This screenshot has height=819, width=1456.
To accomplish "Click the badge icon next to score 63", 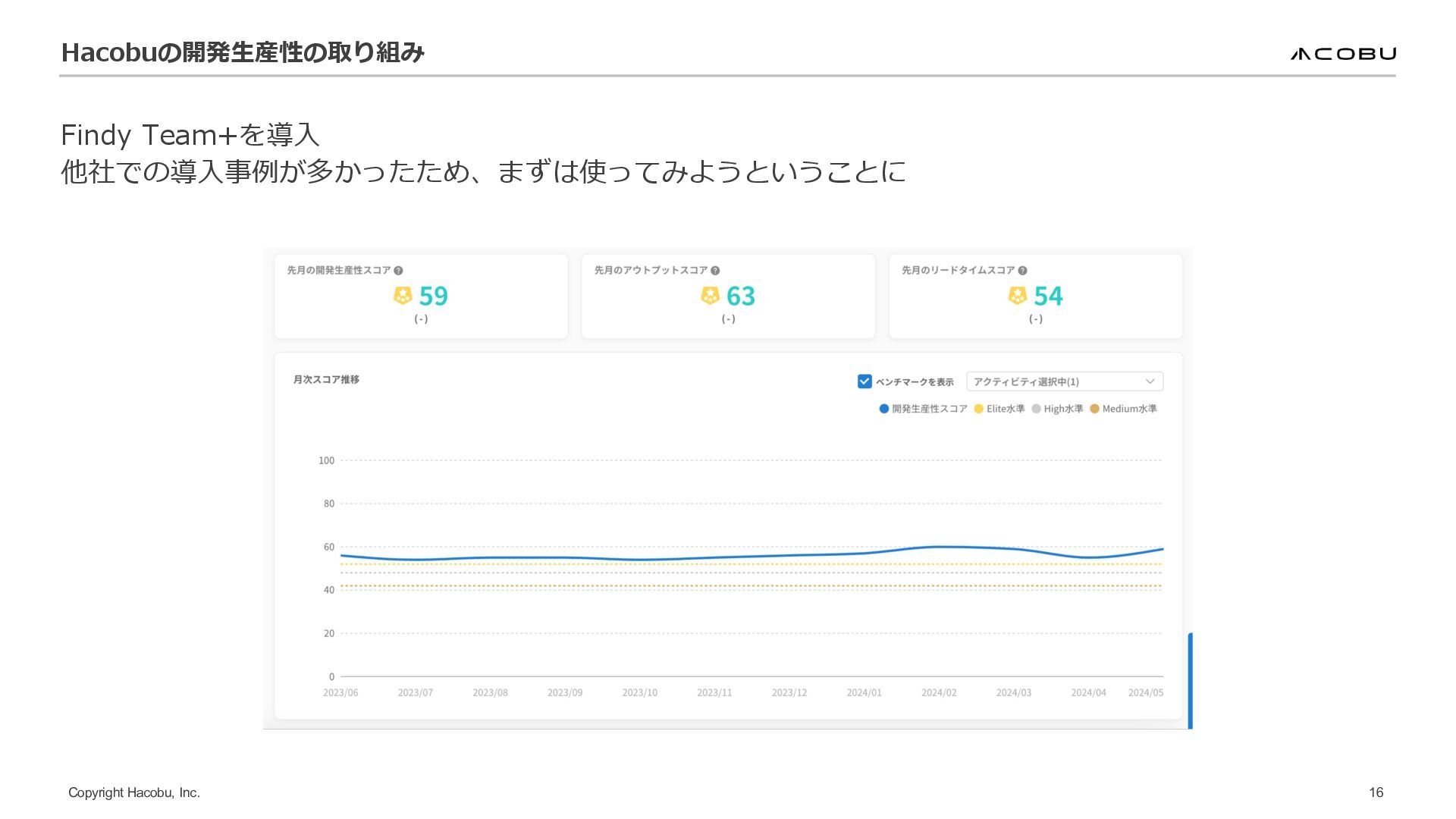I will (710, 295).
